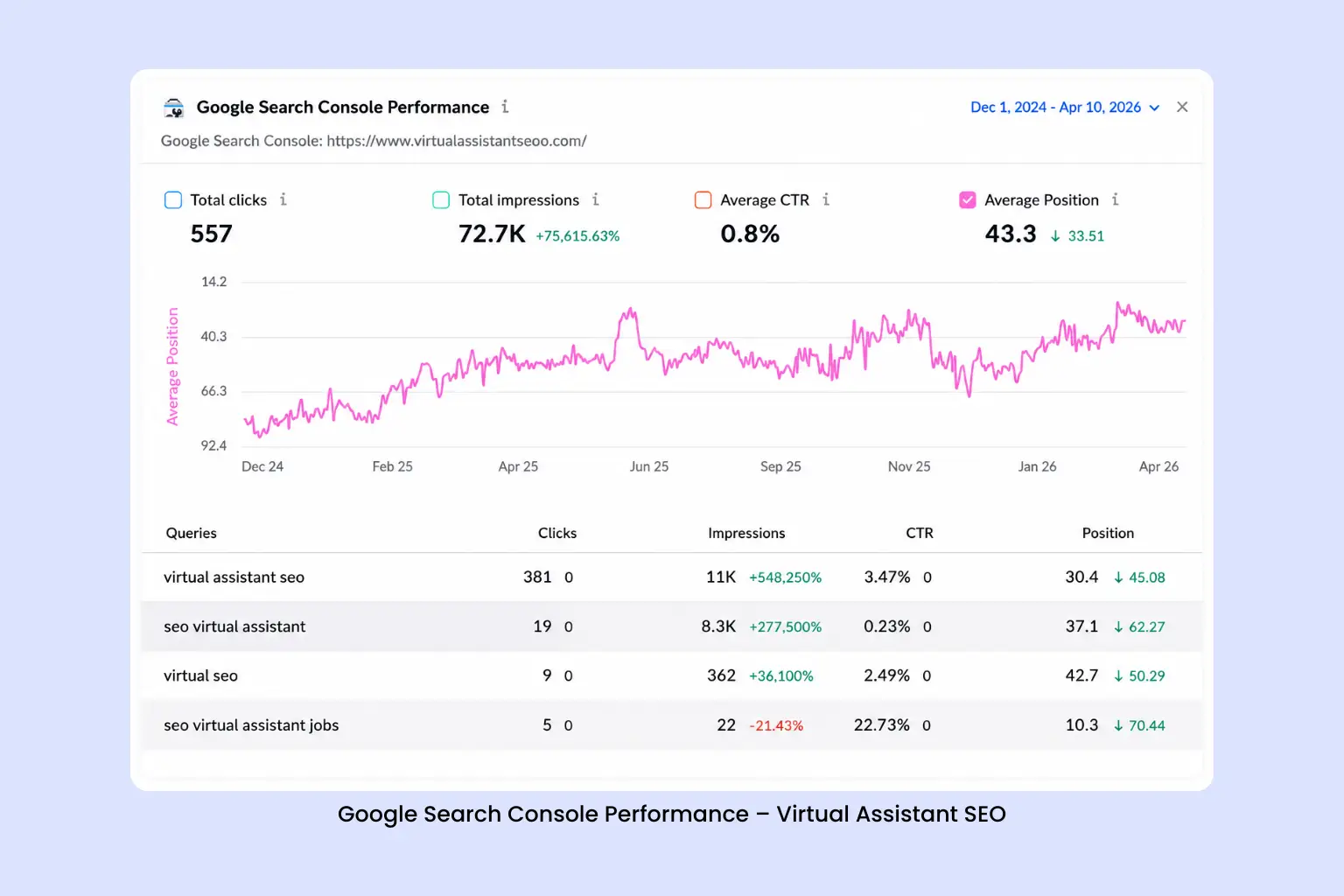Enable the Total clicks checkbox
1344x896 pixels.
click(173, 200)
